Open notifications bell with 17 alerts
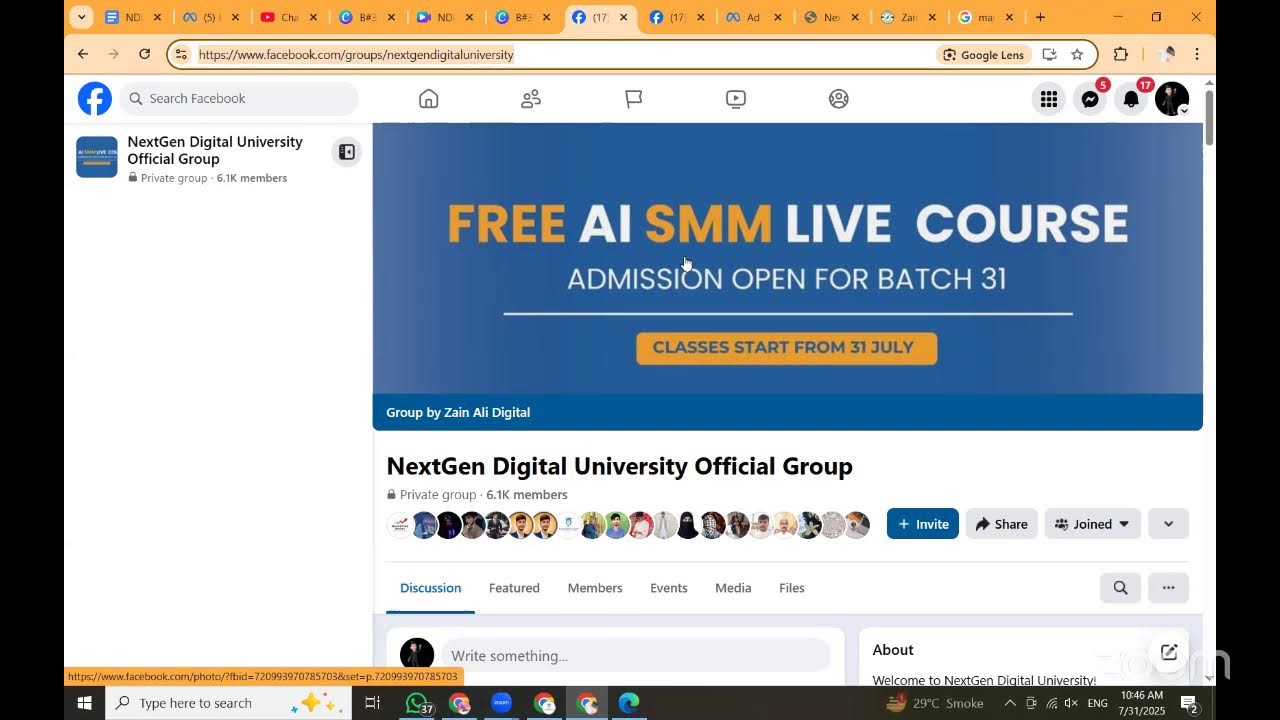 tap(1131, 99)
